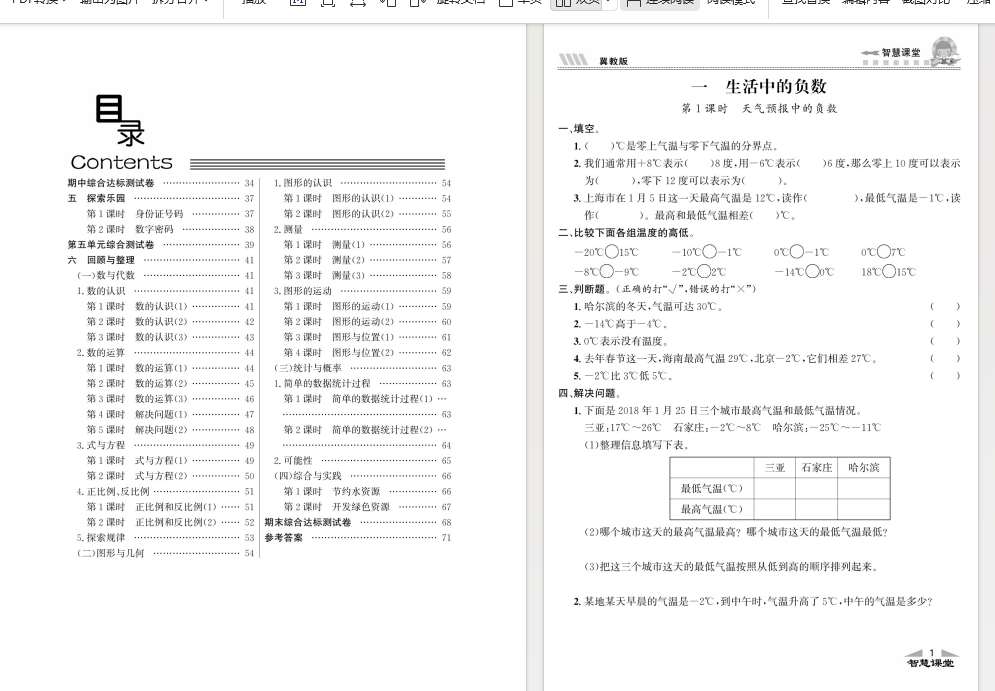Click the '数的运算(2)' lesson row
Screen dimensions: 995x691
[170, 383]
